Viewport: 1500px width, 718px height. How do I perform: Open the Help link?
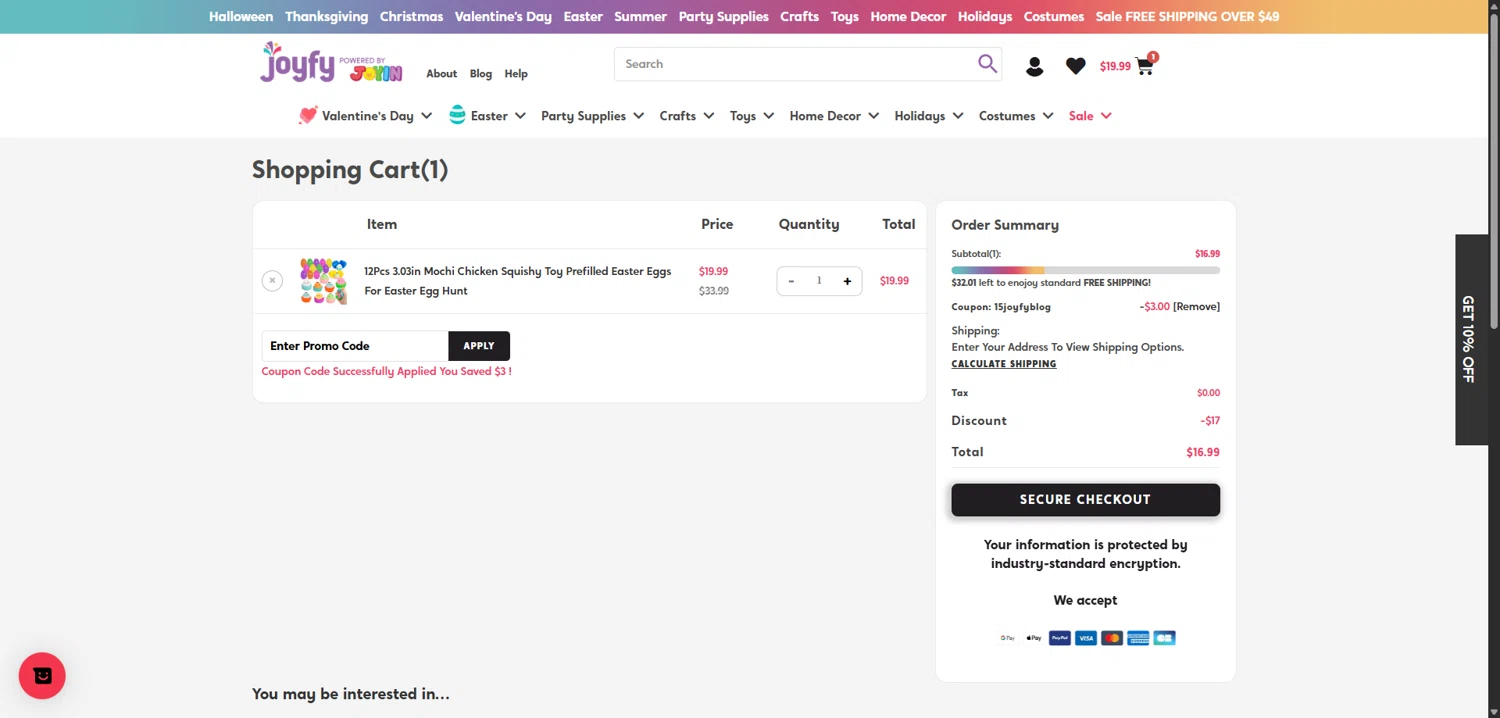tap(516, 74)
